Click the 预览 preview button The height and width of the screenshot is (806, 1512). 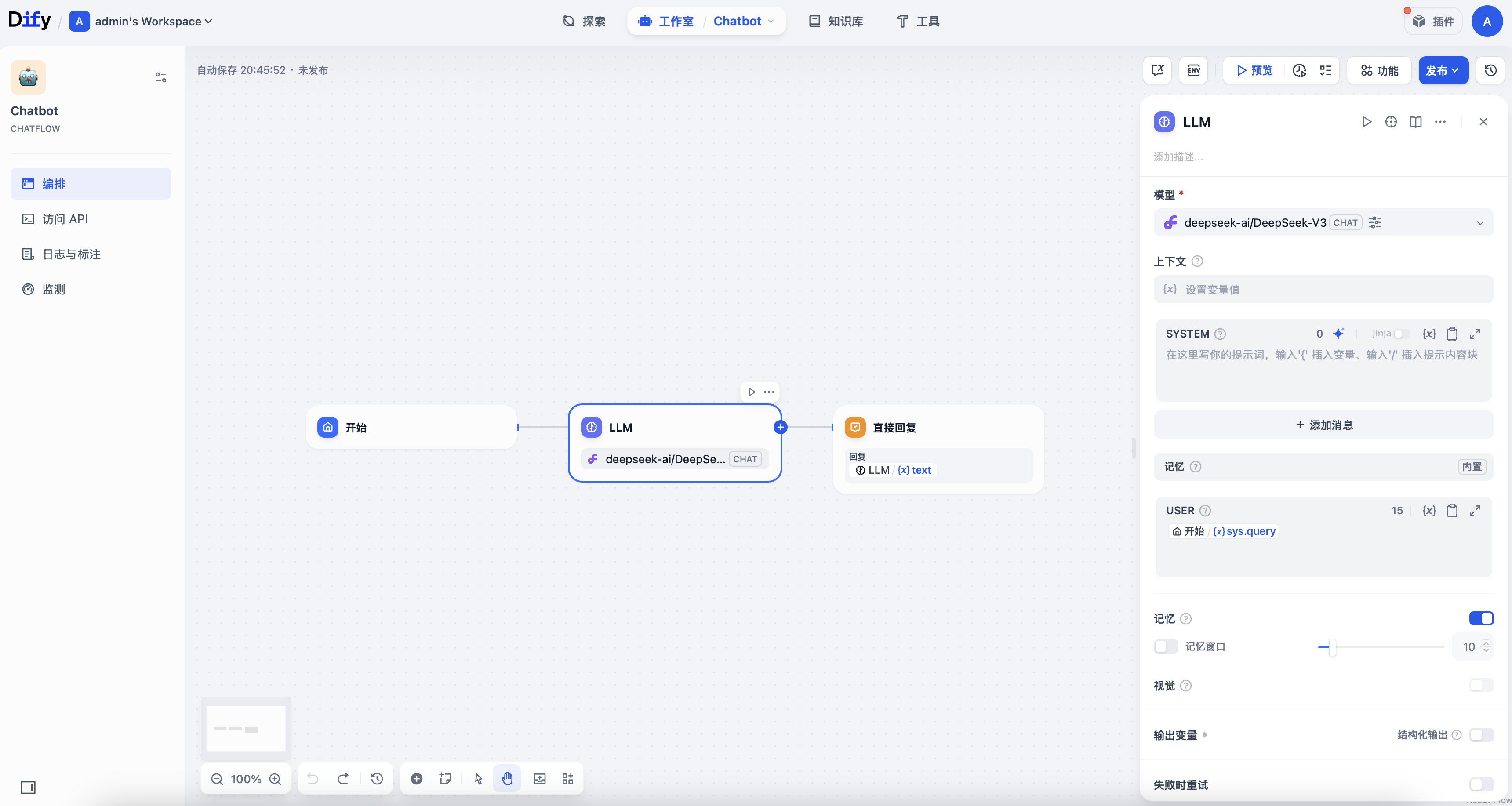point(1254,70)
